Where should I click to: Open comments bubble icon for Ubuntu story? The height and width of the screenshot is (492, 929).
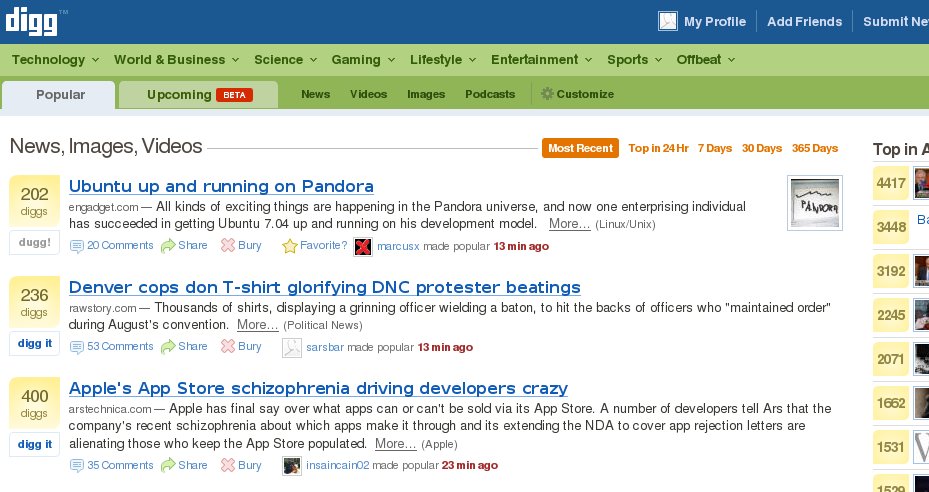click(77, 246)
